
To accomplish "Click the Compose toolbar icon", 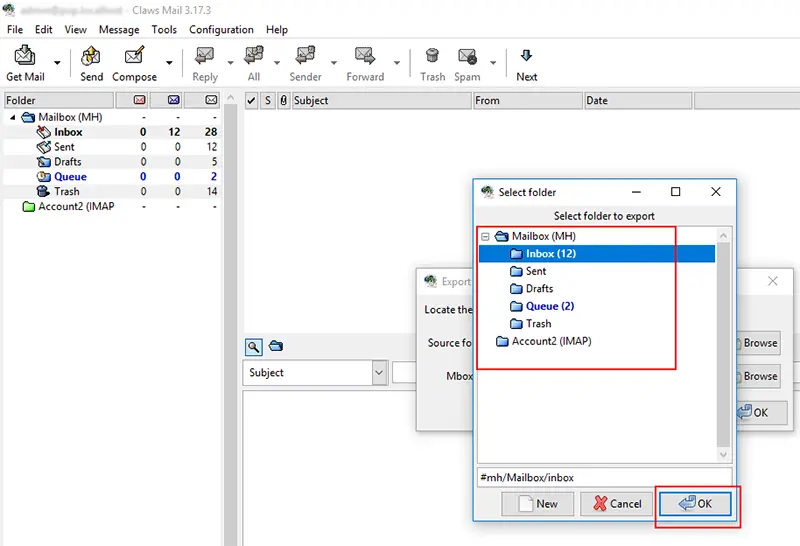I will click(134, 55).
